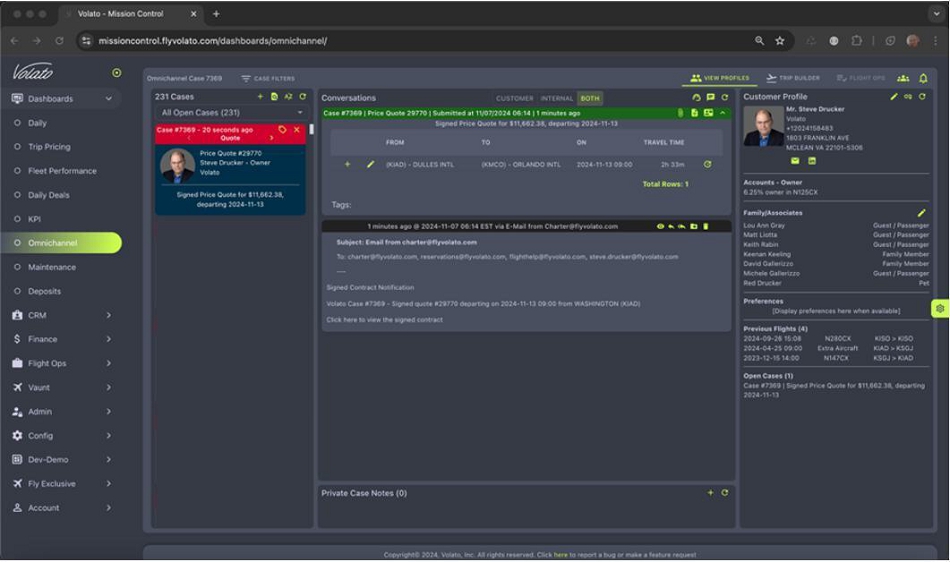Open Case Filters
Image resolution: width=950 pixels, height=562 pixels.
click(268, 78)
